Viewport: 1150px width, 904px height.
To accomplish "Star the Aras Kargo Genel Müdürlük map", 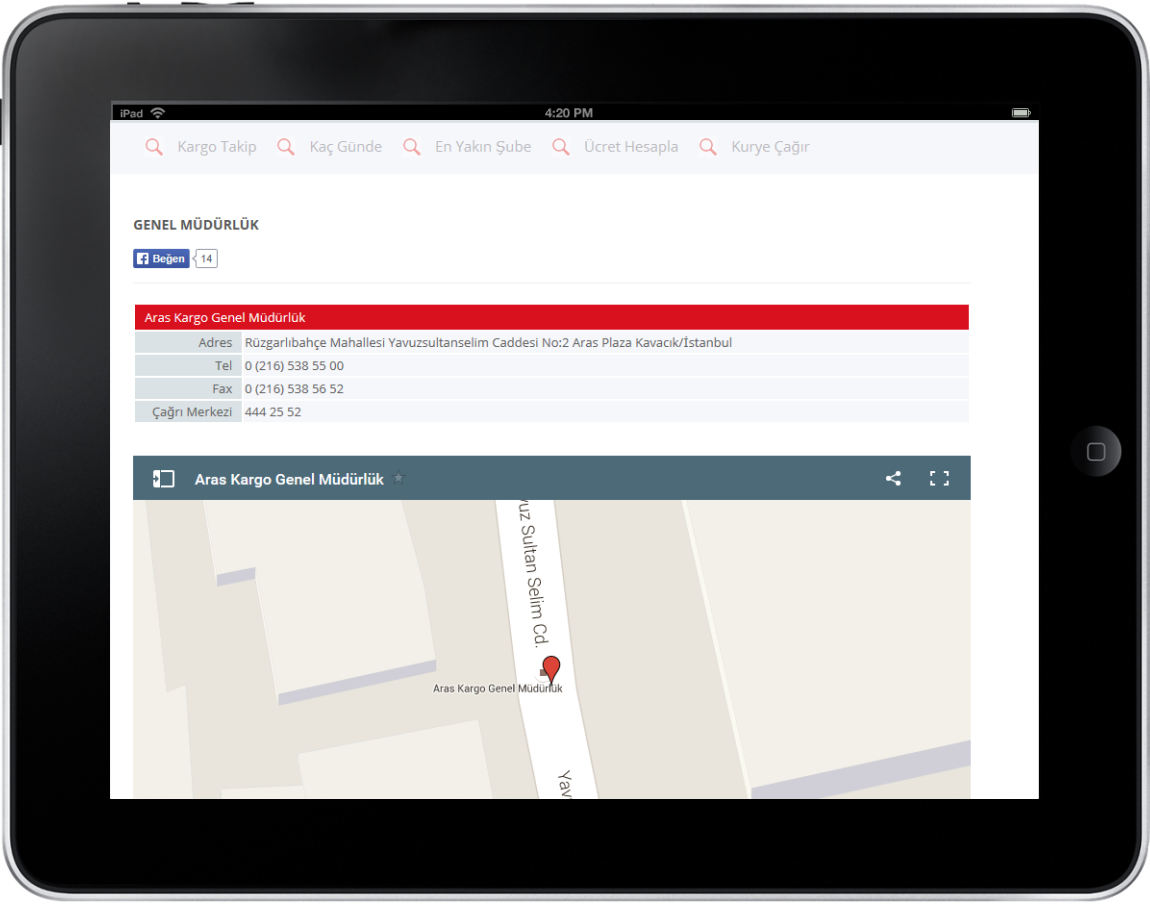I will pyautogui.click(x=398, y=478).
